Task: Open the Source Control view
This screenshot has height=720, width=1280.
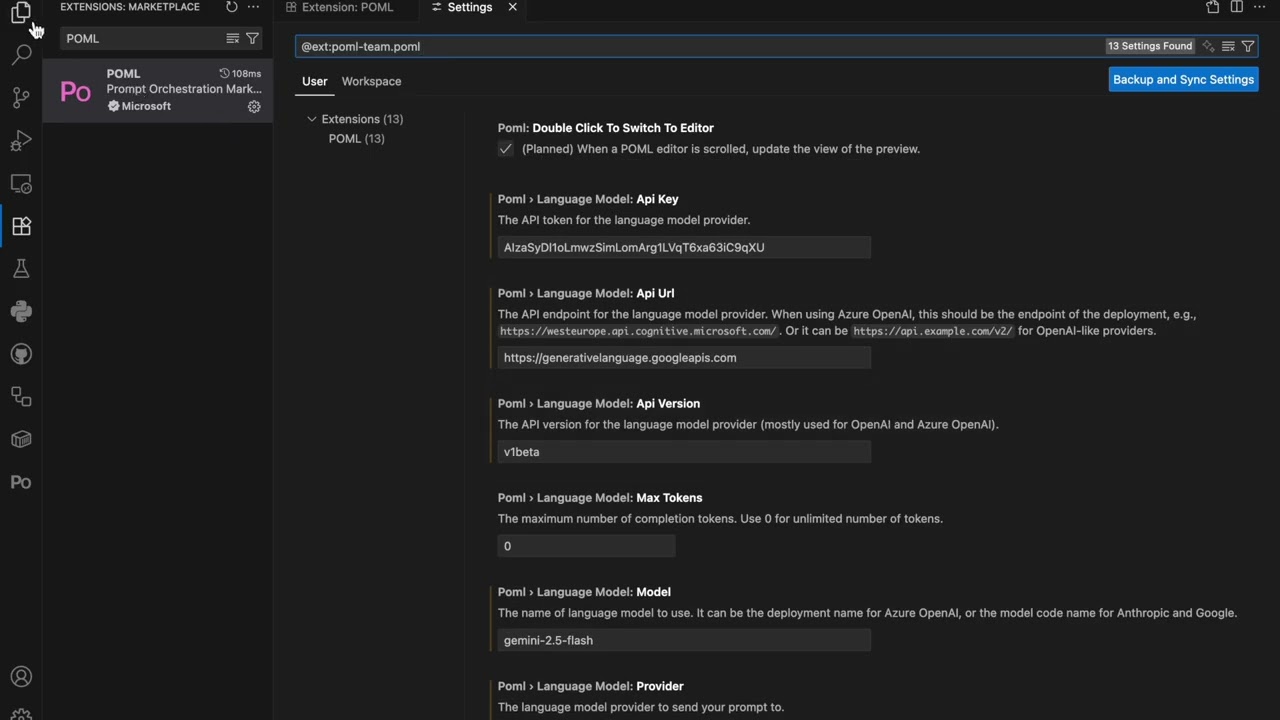Action: pyautogui.click(x=21, y=98)
